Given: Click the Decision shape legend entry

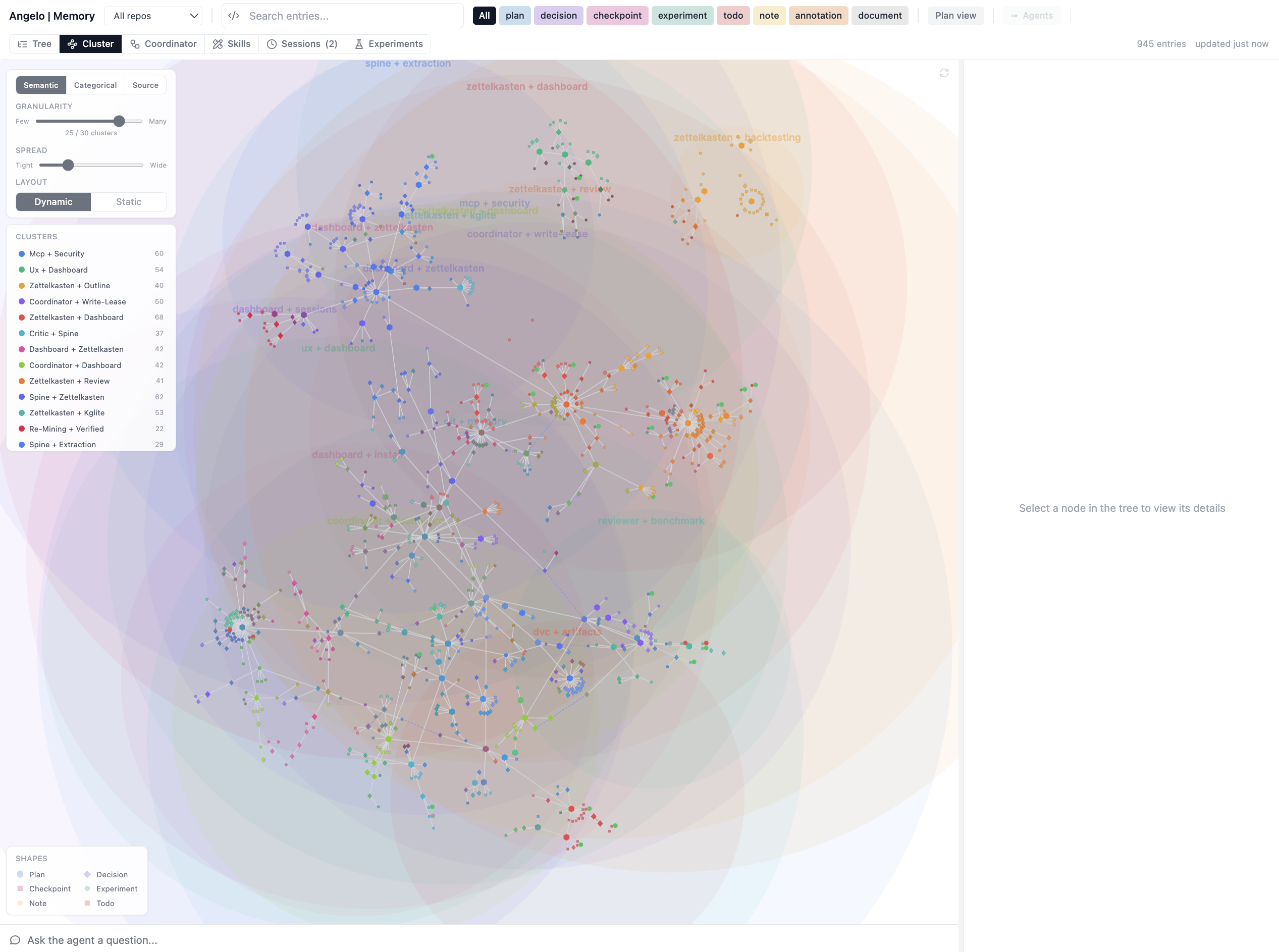Looking at the screenshot, I should 105,874.
